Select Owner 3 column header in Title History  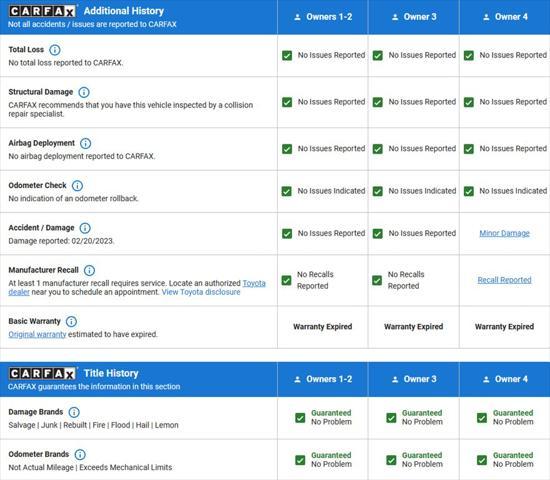414,379
